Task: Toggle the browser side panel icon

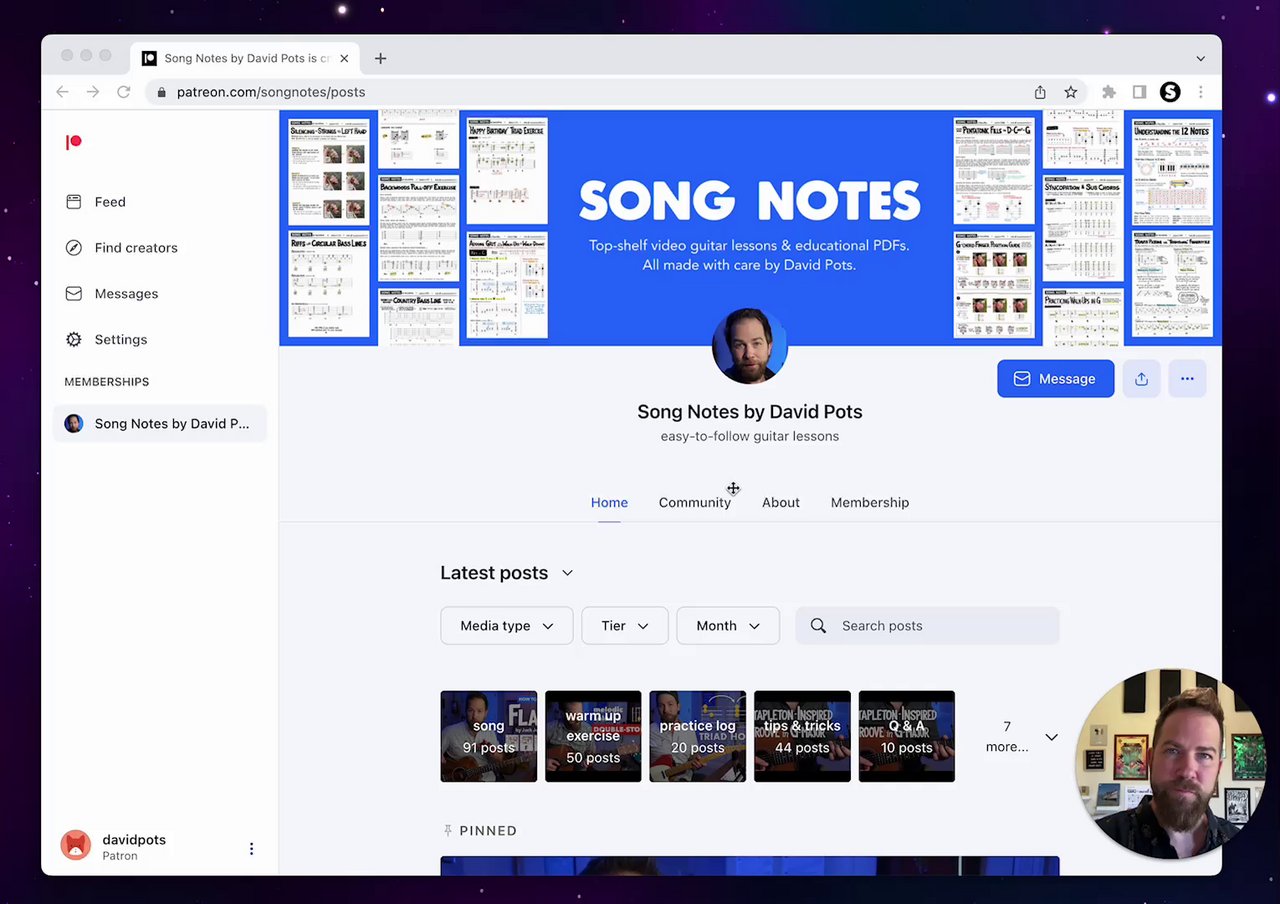Action: tap(1139, 92)
